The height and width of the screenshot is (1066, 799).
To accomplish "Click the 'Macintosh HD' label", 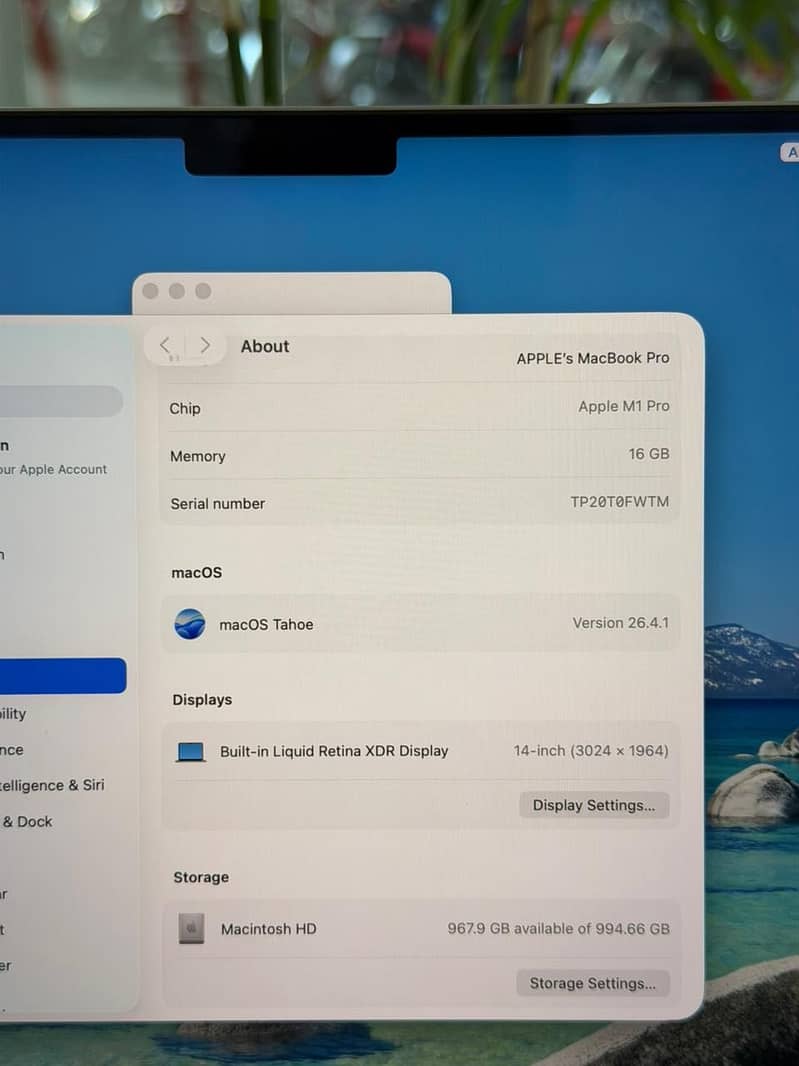I will 268,929.
